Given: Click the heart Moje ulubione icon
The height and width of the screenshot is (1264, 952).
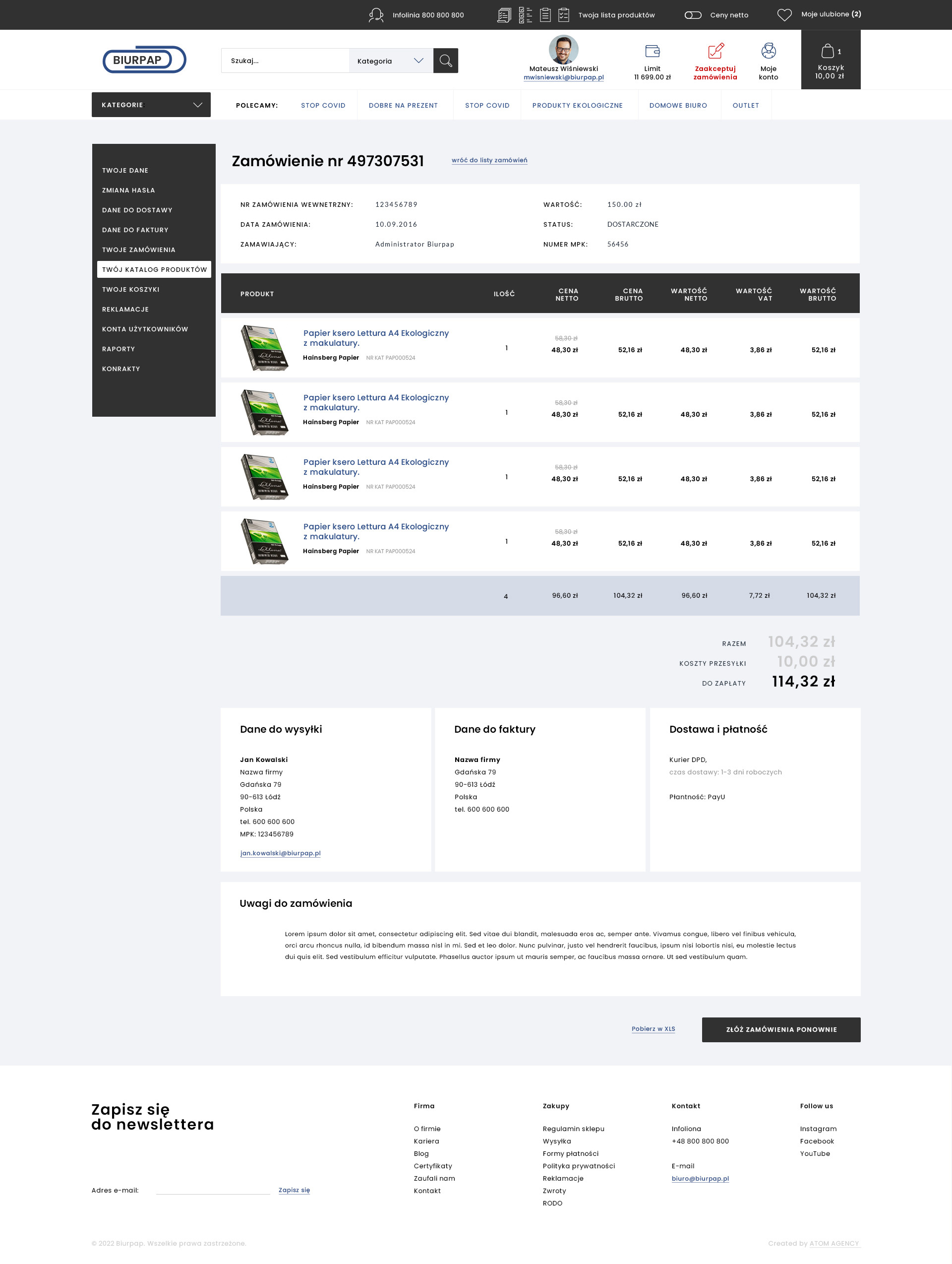Looking at the screenshot, I should click(x=784, y=15).
